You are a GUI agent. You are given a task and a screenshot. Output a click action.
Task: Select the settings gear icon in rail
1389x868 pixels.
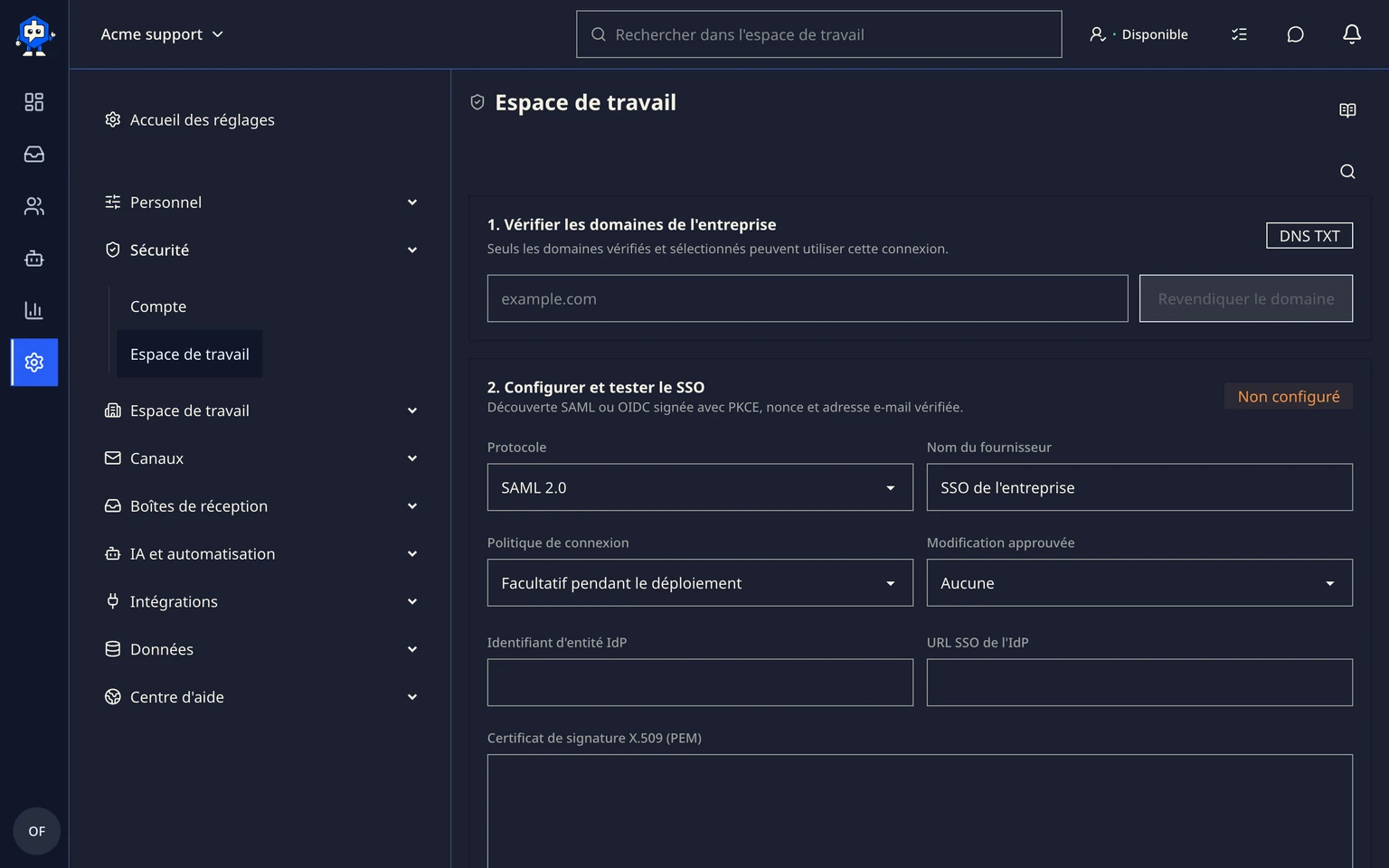click(x=34, y=363)
